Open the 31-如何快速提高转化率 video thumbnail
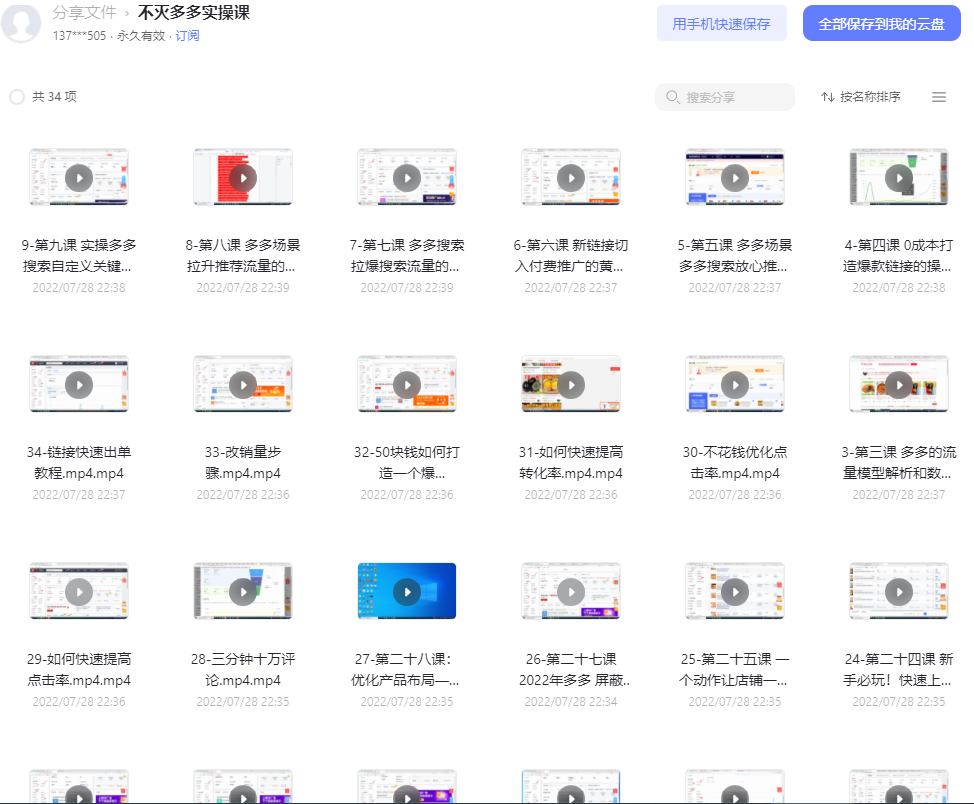974x804 pixels. 571,384
